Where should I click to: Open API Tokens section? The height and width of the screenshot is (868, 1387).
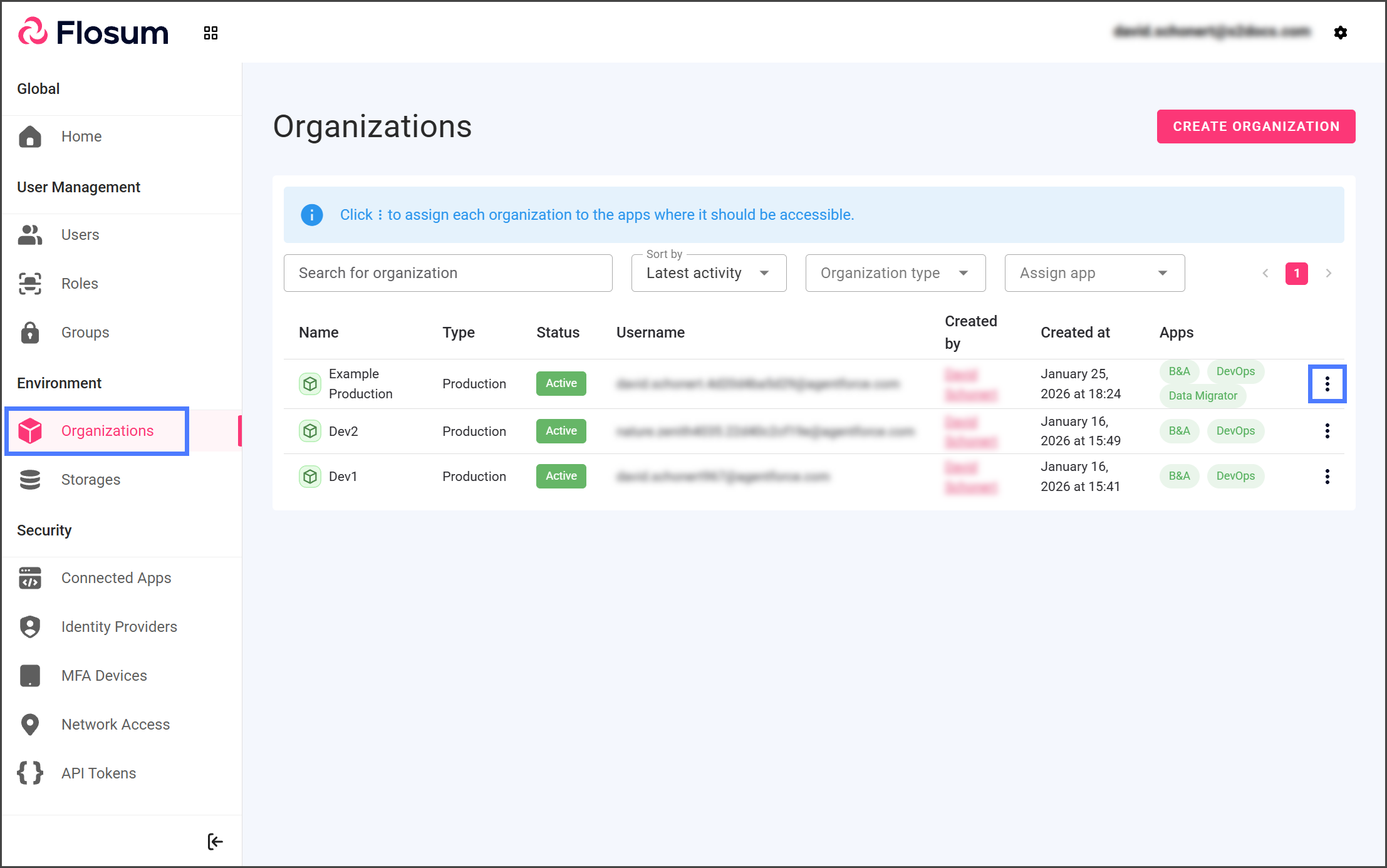98,773
